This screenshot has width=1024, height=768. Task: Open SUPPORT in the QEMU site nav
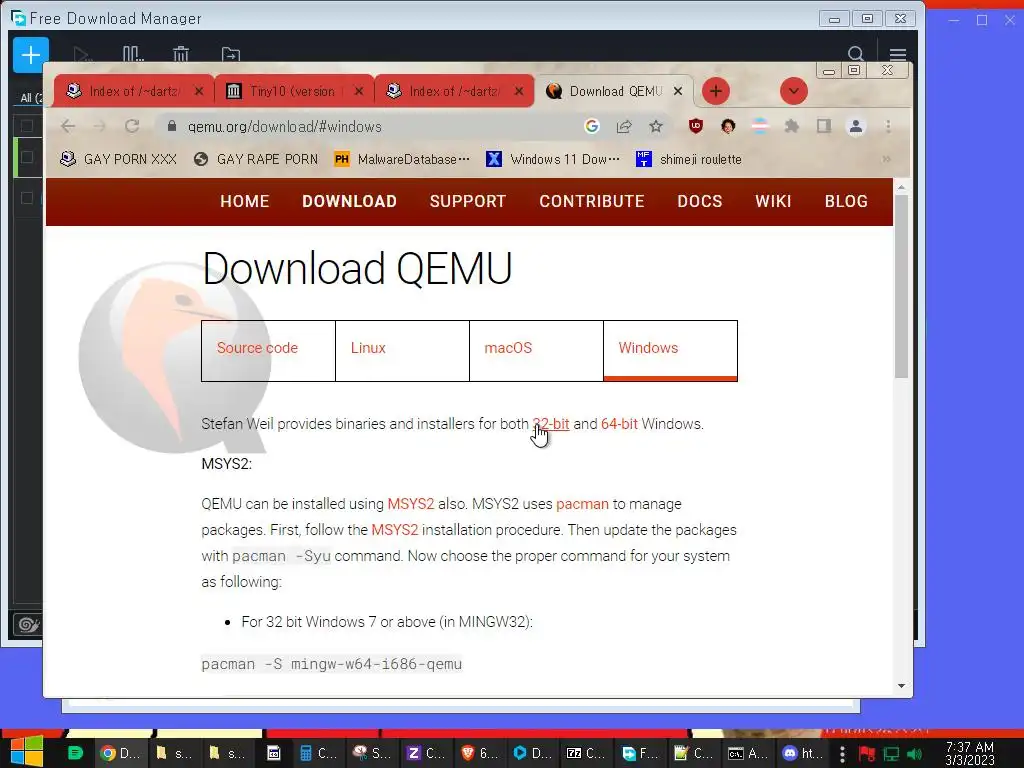[468, 201]
